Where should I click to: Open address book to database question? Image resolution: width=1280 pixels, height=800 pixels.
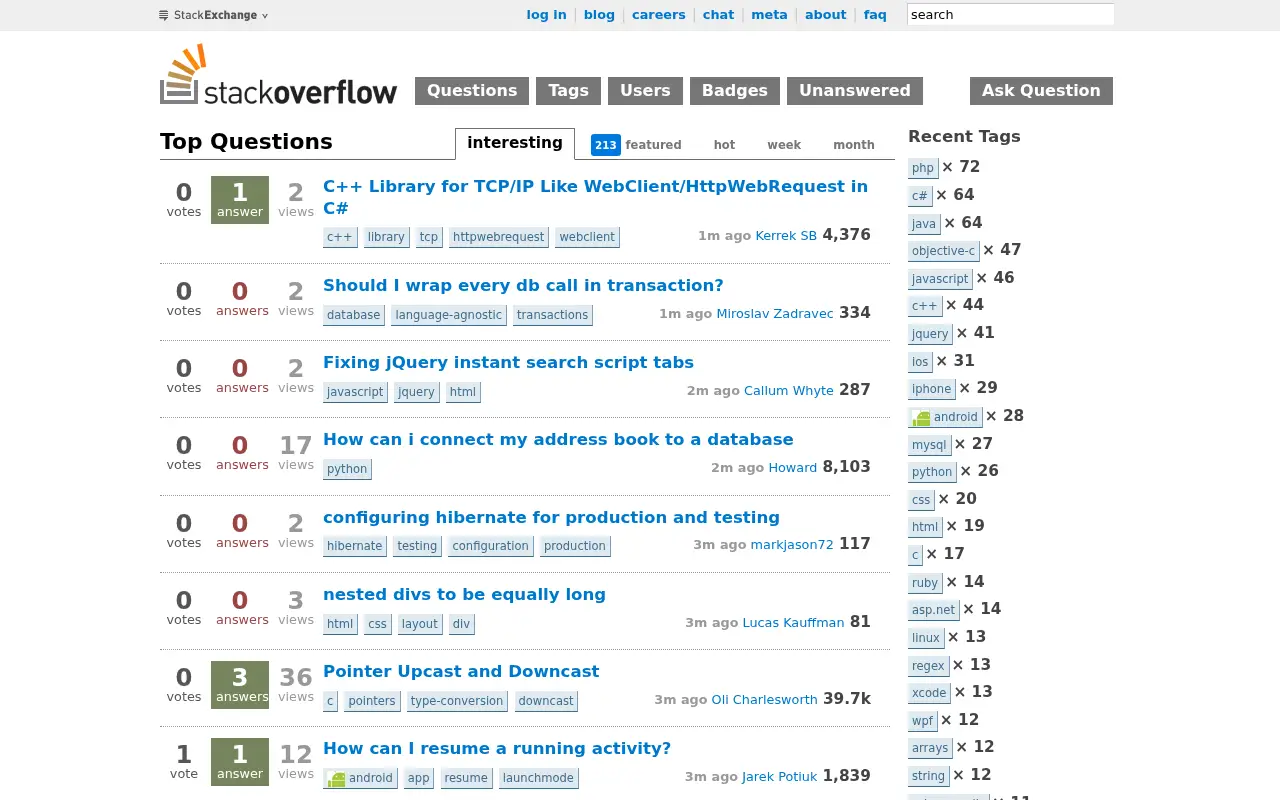click(558, 439)
